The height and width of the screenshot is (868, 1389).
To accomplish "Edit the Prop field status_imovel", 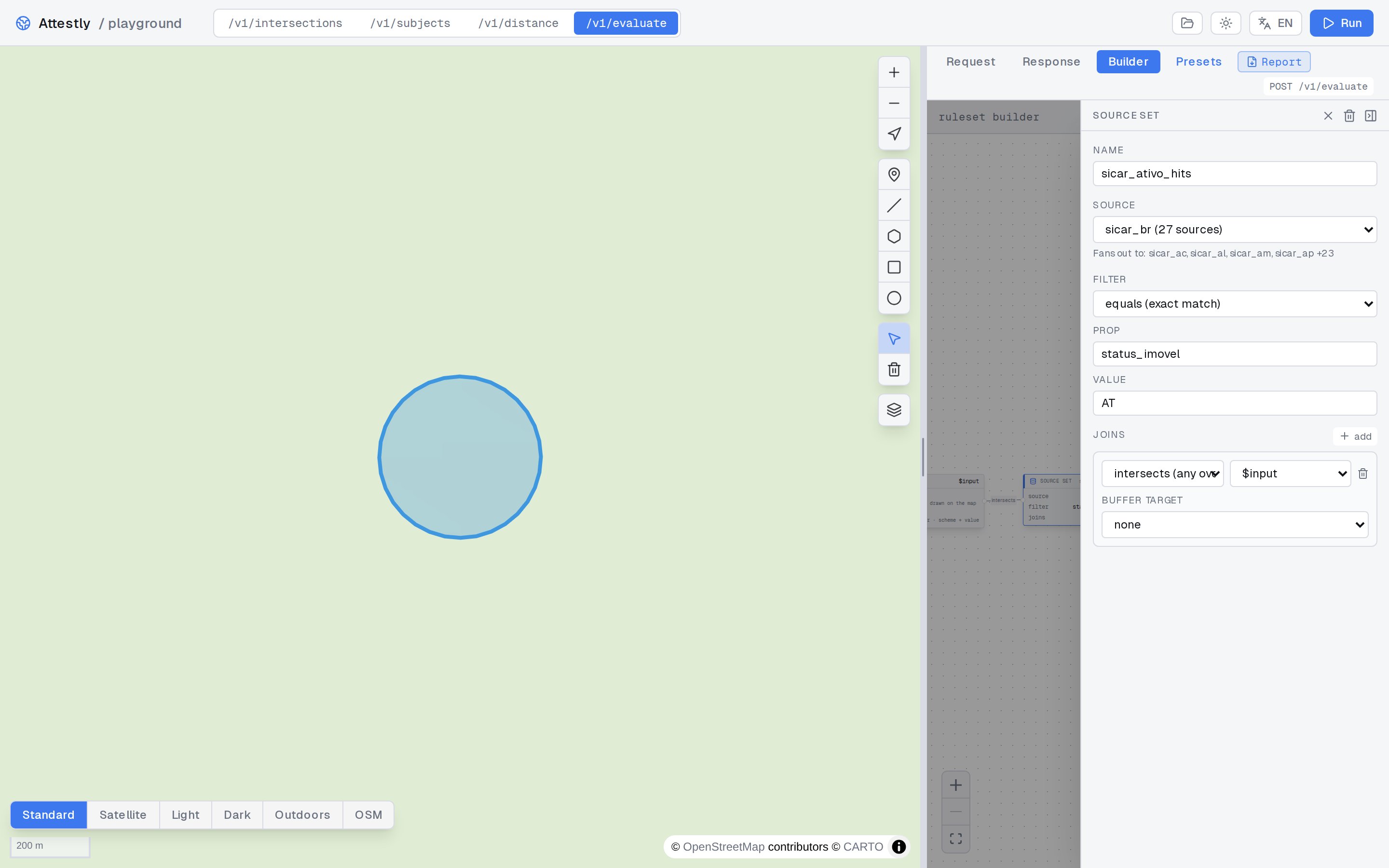I will [x=1235, y=354].
